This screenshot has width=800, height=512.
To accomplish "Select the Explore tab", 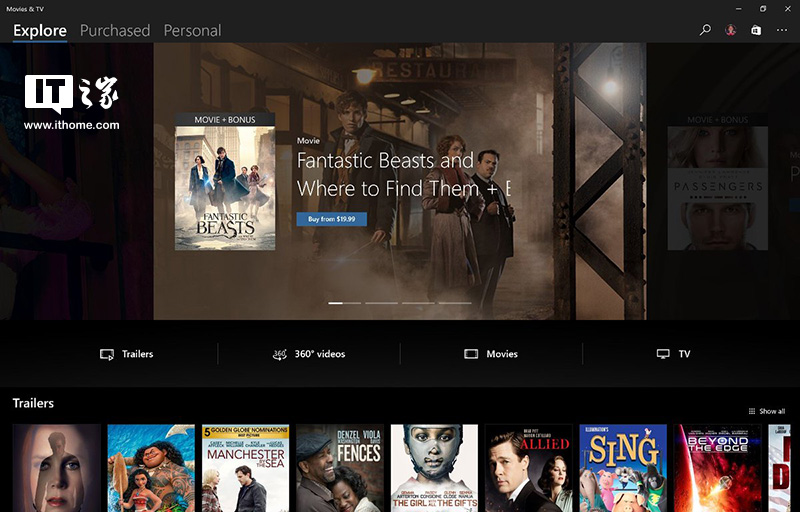I will tap(40, 31).
